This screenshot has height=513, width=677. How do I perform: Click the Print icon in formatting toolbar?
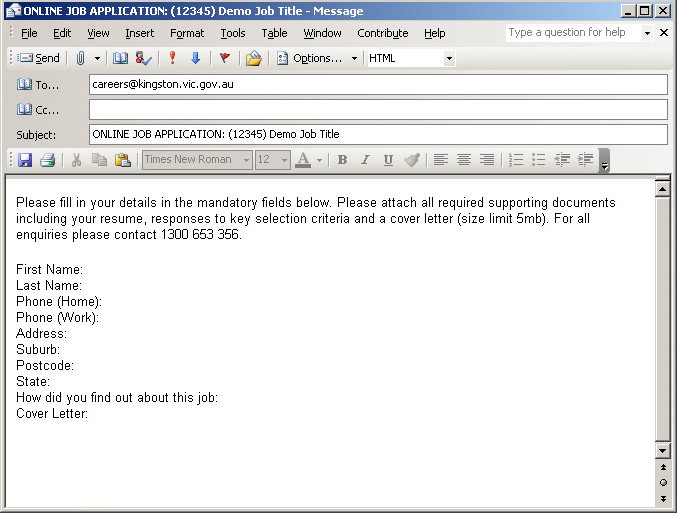coord(47,160)
